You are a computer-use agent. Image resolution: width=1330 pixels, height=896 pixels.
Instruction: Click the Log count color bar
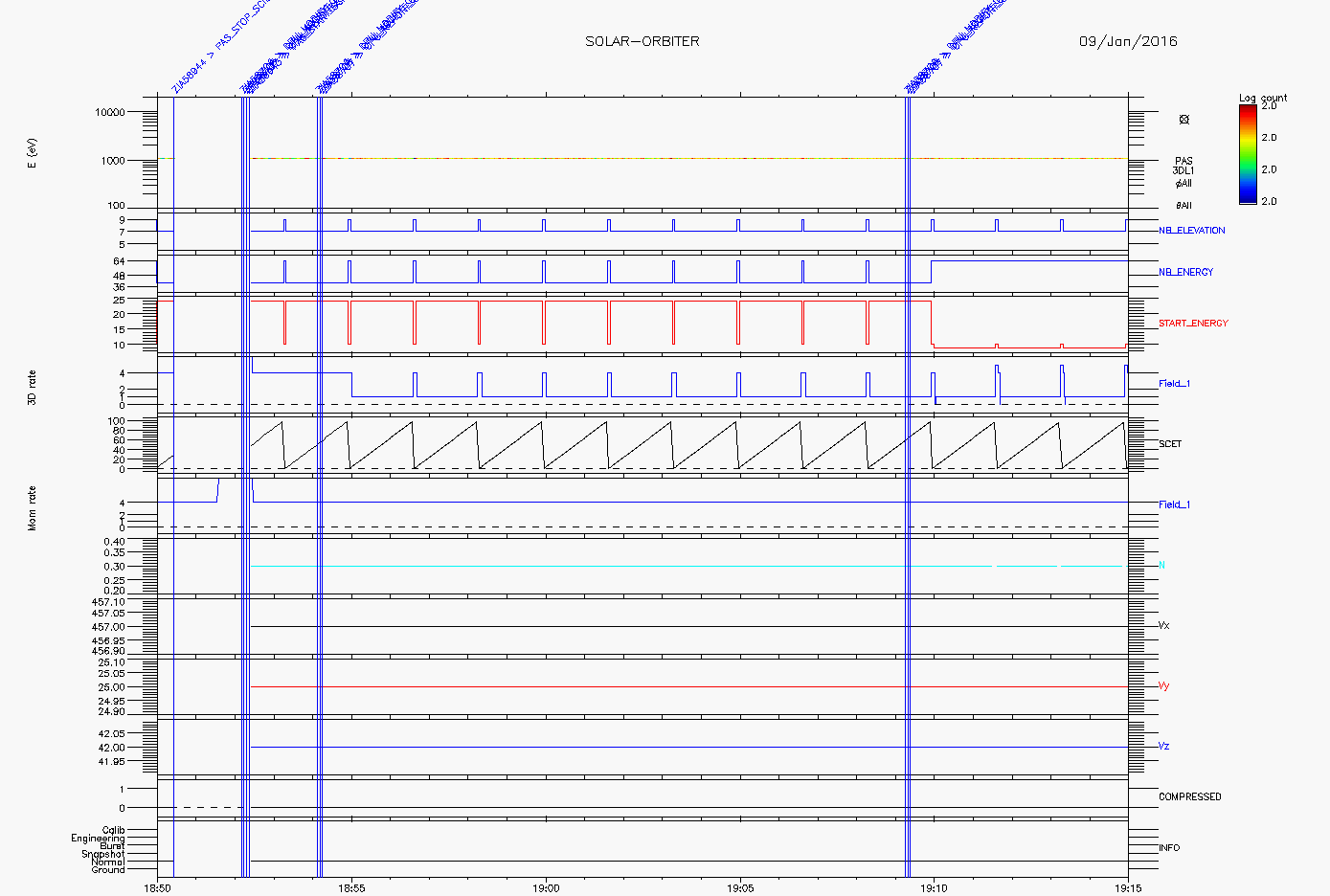point(1248,154)
